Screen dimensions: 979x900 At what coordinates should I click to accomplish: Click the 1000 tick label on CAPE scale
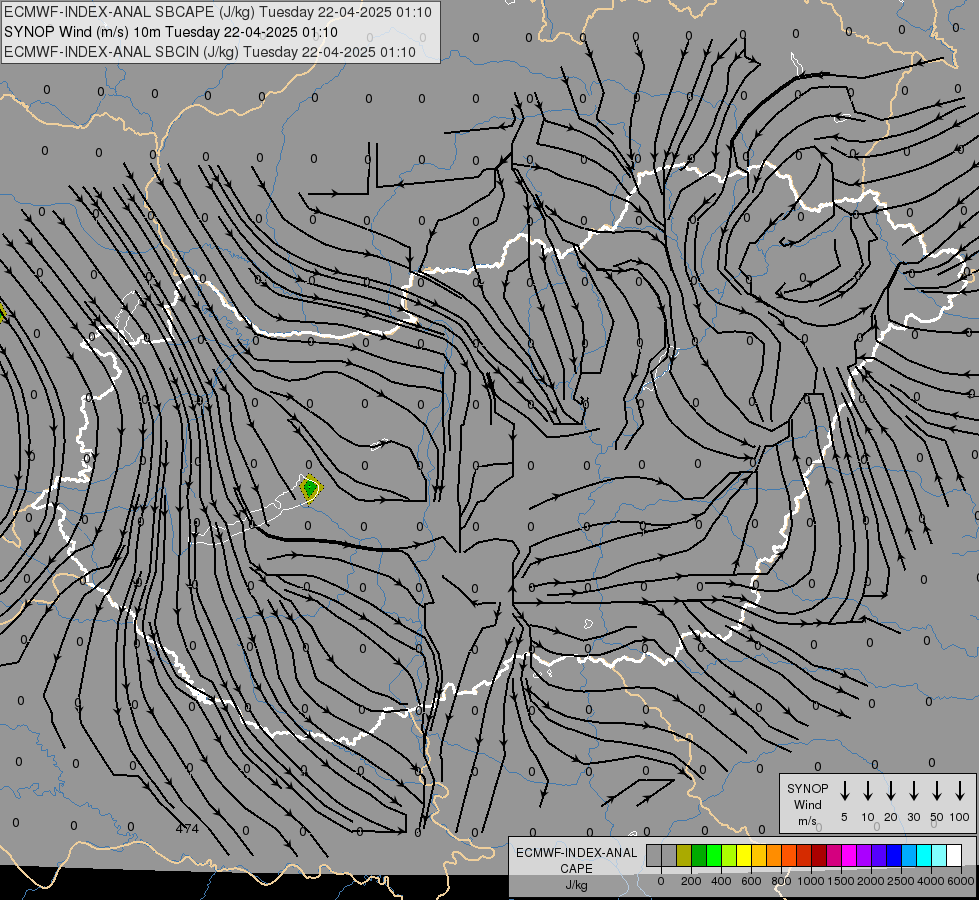pyautogui.click(x=811, y=881)
